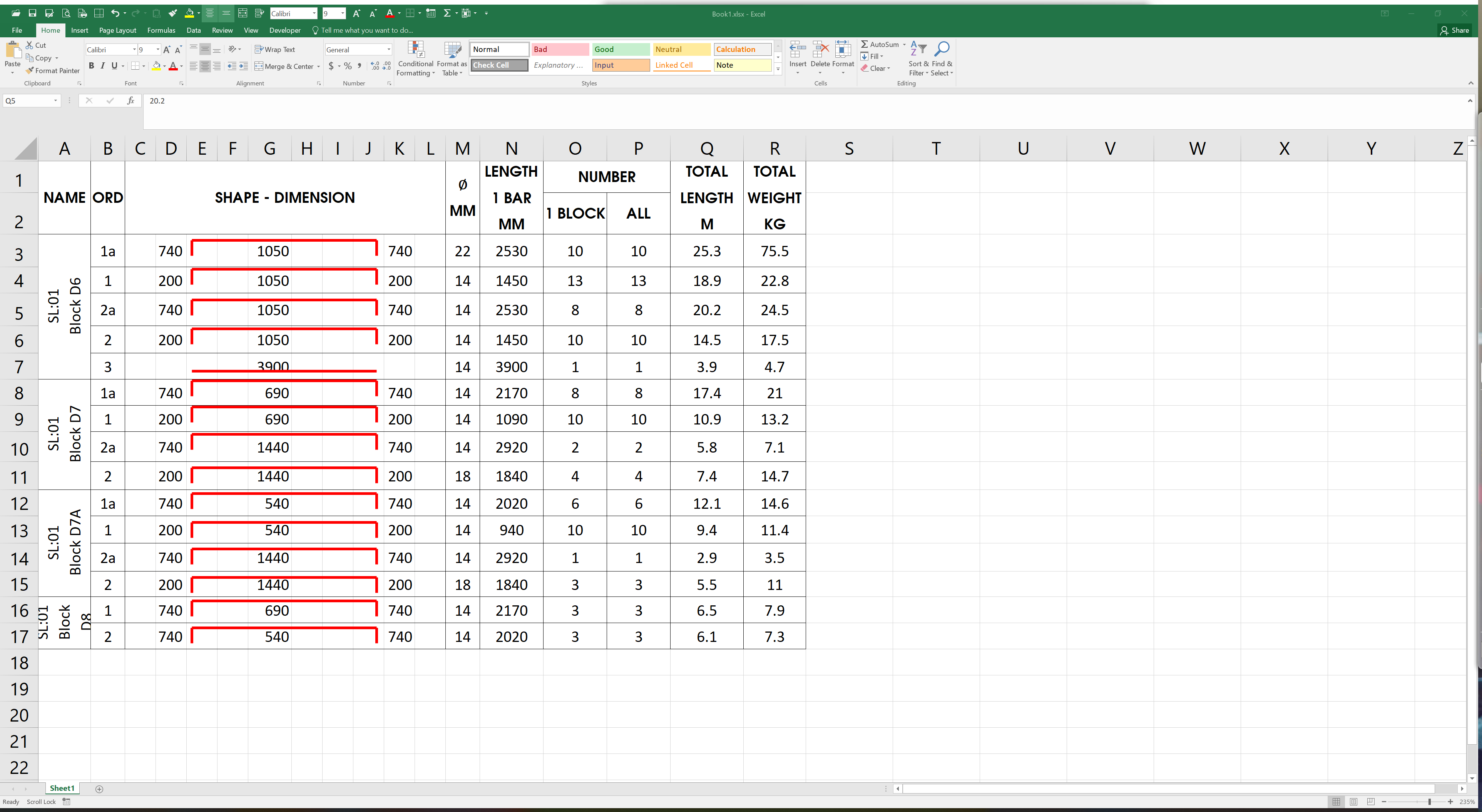
Task: Toggle Bold formatting
Action: [x=91, y=66]
